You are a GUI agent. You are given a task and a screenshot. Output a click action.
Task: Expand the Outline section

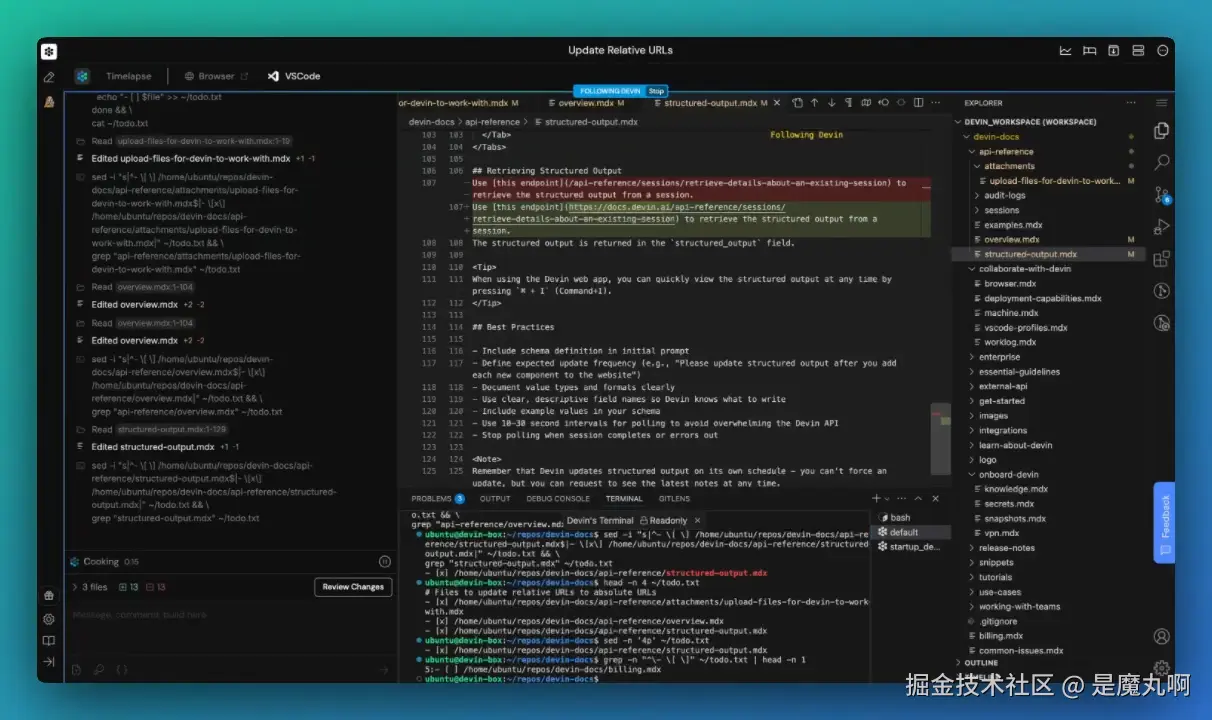pos(980,663)
